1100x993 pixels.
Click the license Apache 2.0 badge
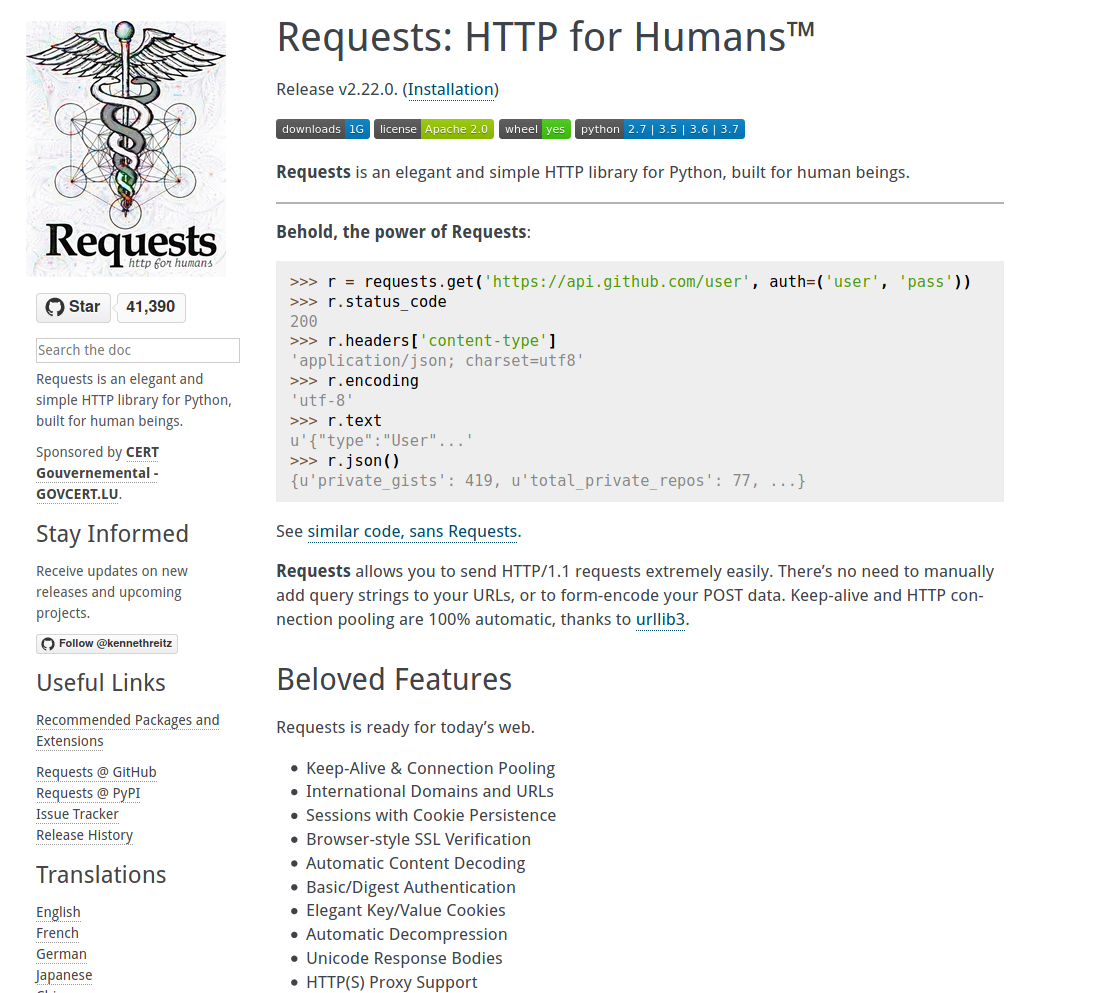tap(434, 129)
